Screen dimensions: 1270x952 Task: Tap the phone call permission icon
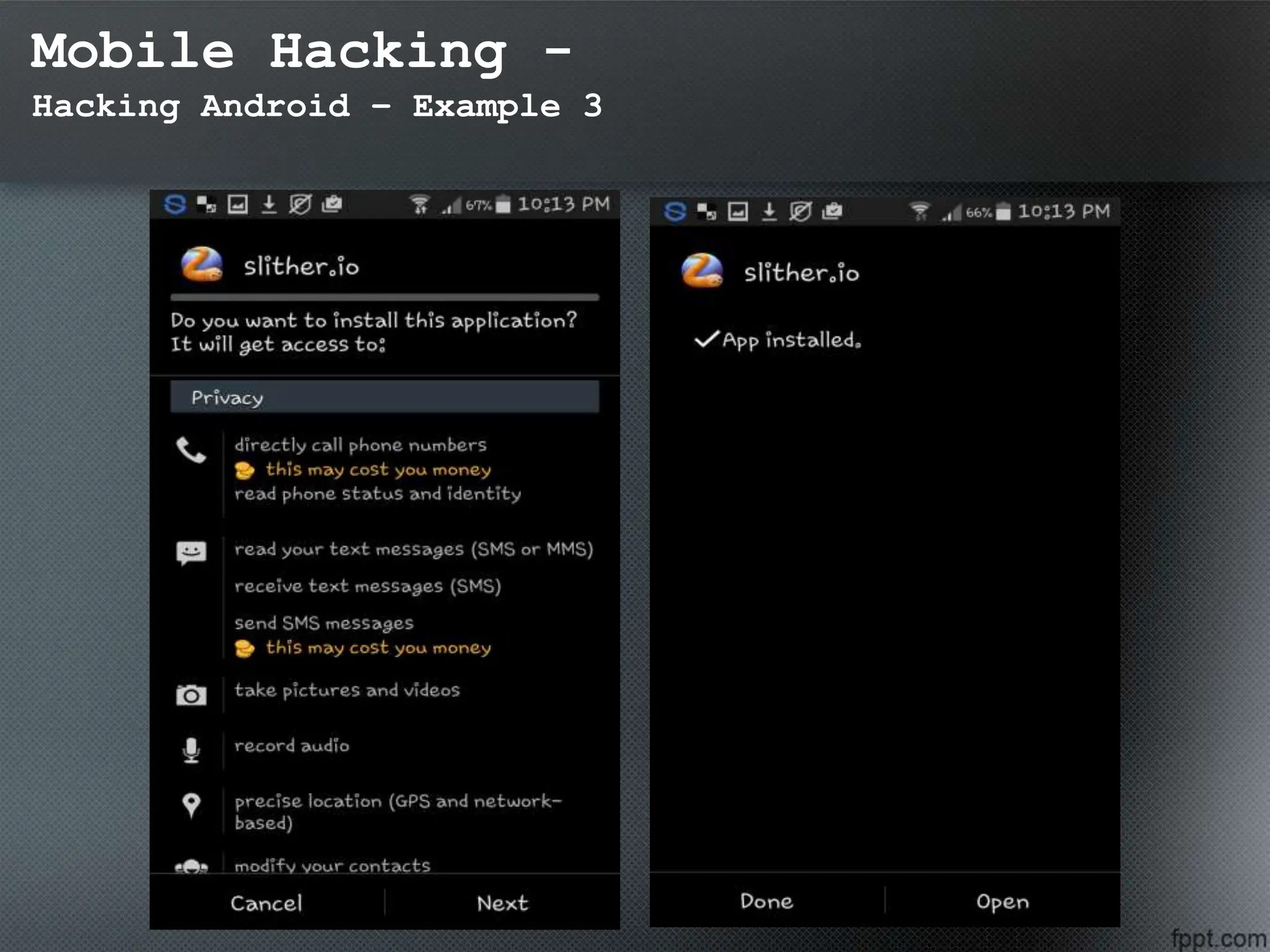(x=191, y=451)
